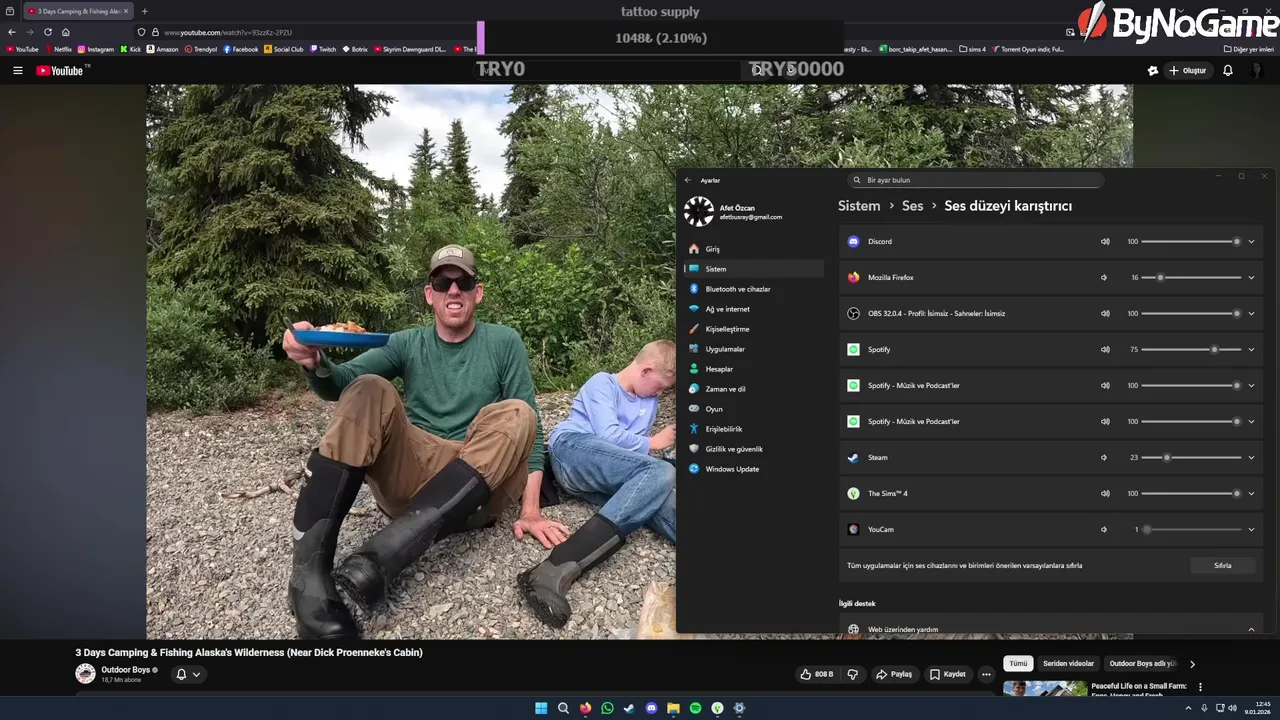Open Twitch bookmark

[323, 49]
